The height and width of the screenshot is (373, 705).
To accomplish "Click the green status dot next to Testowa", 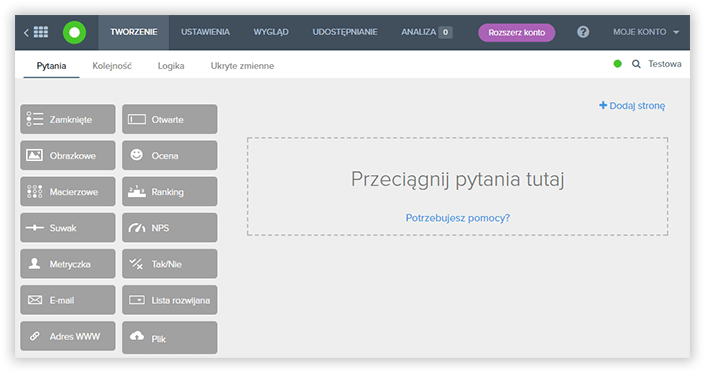I will pyautogui.click(x=618, y=64).
